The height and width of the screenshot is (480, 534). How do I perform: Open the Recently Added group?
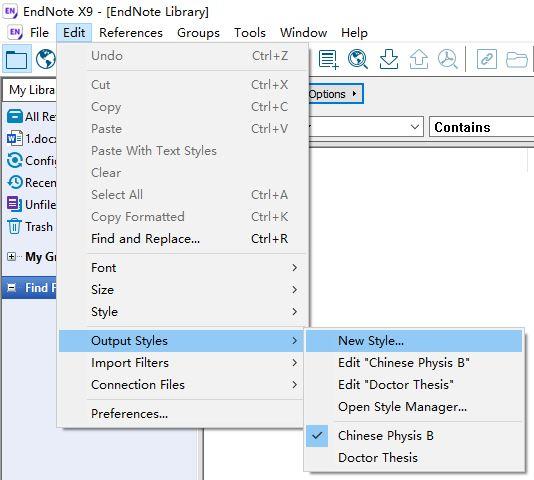point(32,183)
